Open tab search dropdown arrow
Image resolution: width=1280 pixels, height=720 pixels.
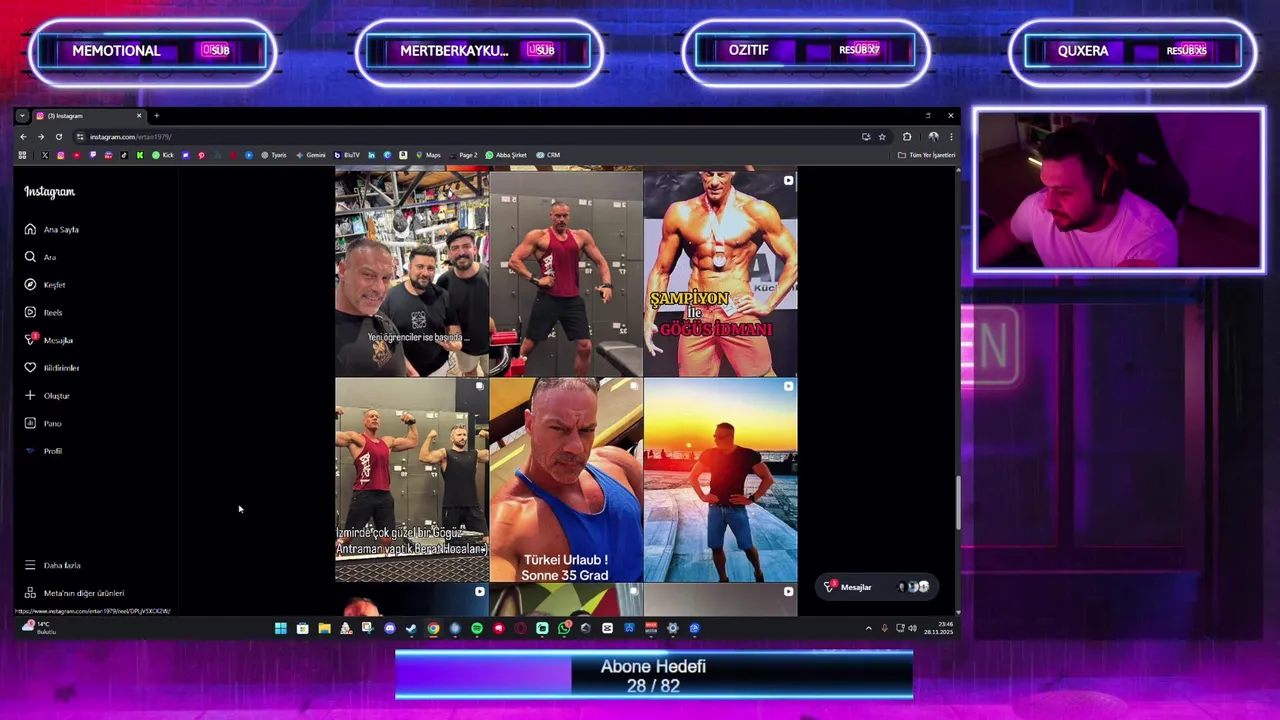pyautogui.click(x=22, y=116)
